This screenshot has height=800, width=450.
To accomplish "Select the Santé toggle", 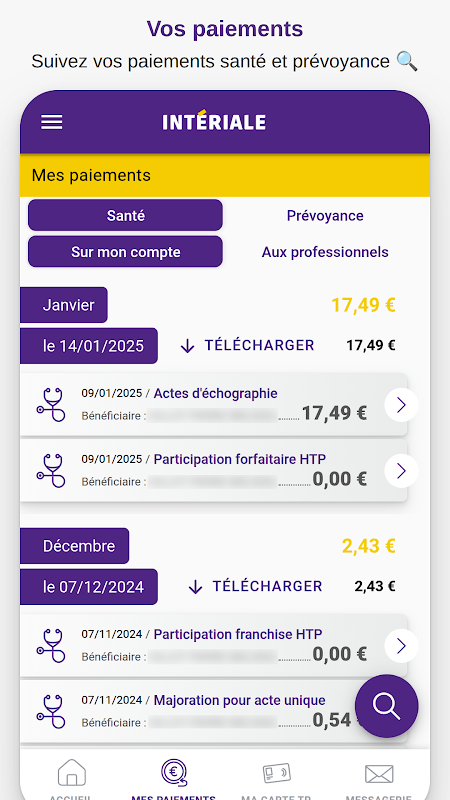I will click(126, 215).
